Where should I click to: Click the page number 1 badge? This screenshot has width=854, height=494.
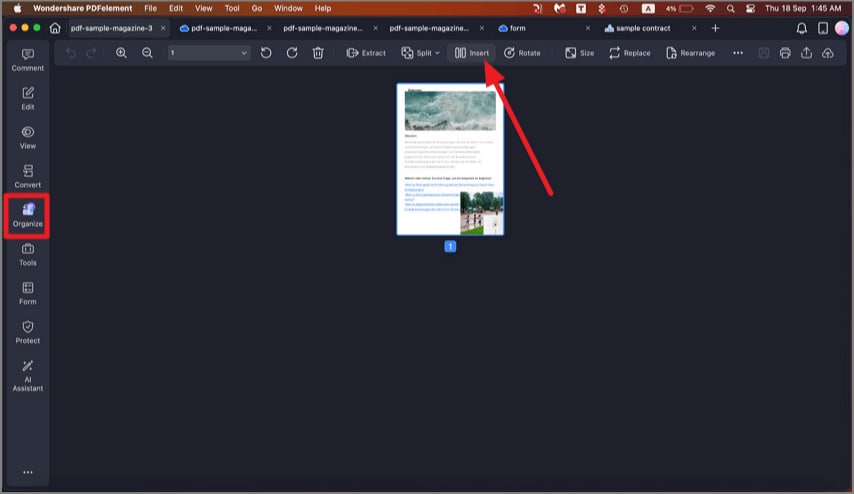(450, 246)
